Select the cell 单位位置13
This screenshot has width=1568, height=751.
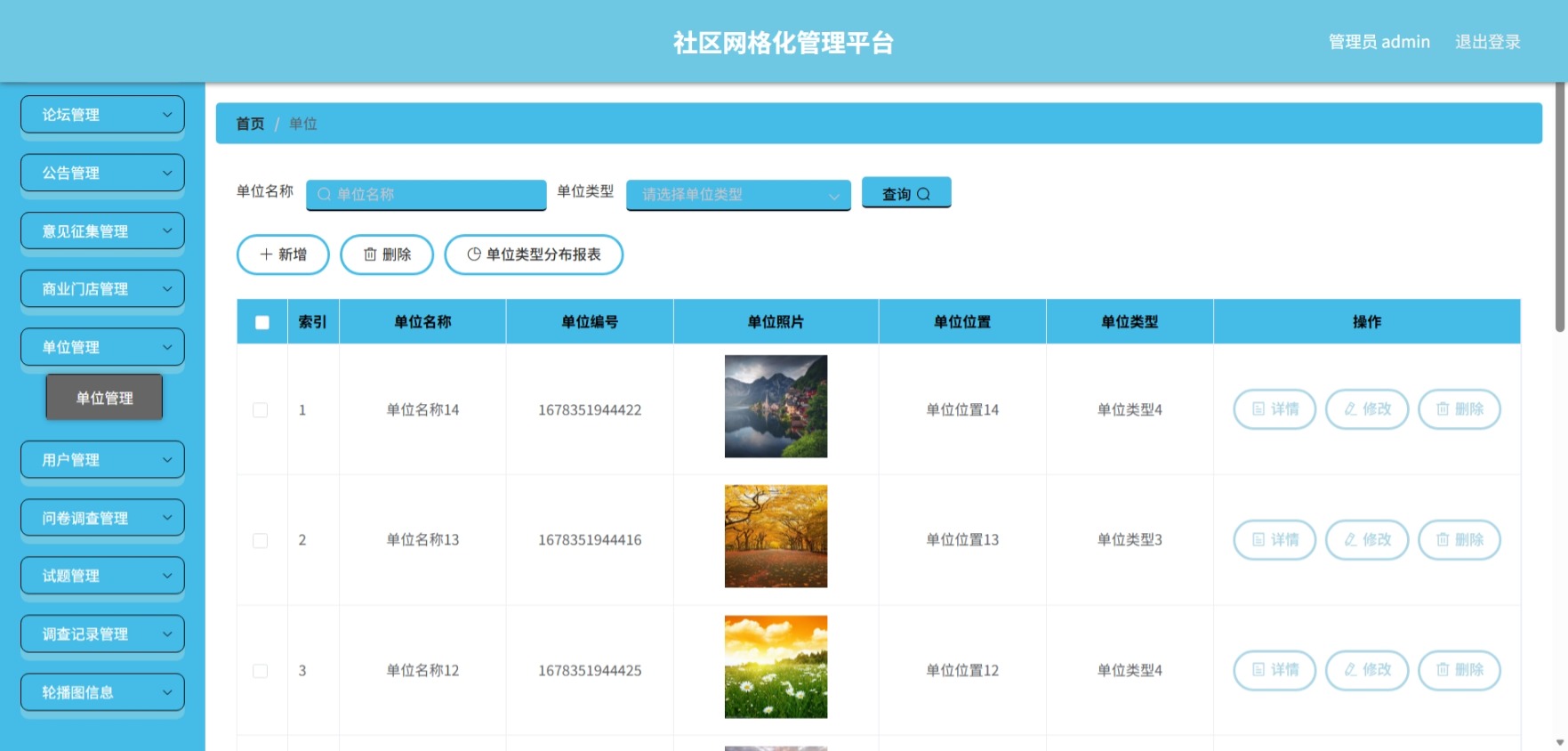pyautogui.click(x=962, y=540)
